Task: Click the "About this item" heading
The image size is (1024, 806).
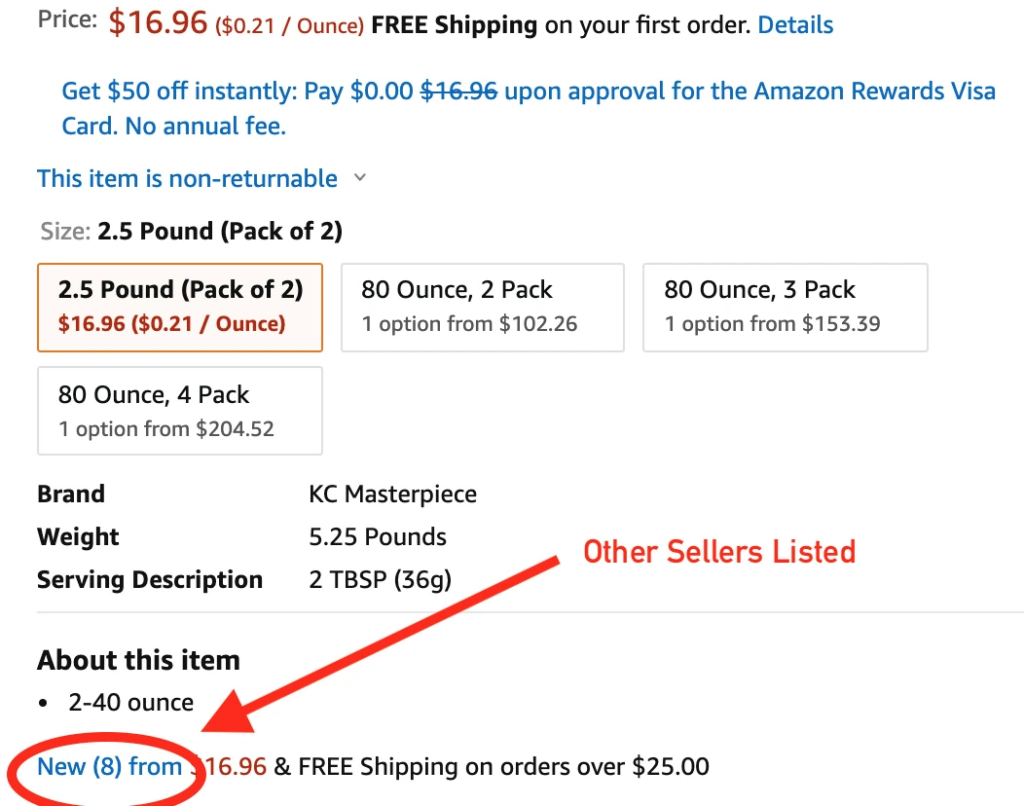Action: [x=138, y=660]
